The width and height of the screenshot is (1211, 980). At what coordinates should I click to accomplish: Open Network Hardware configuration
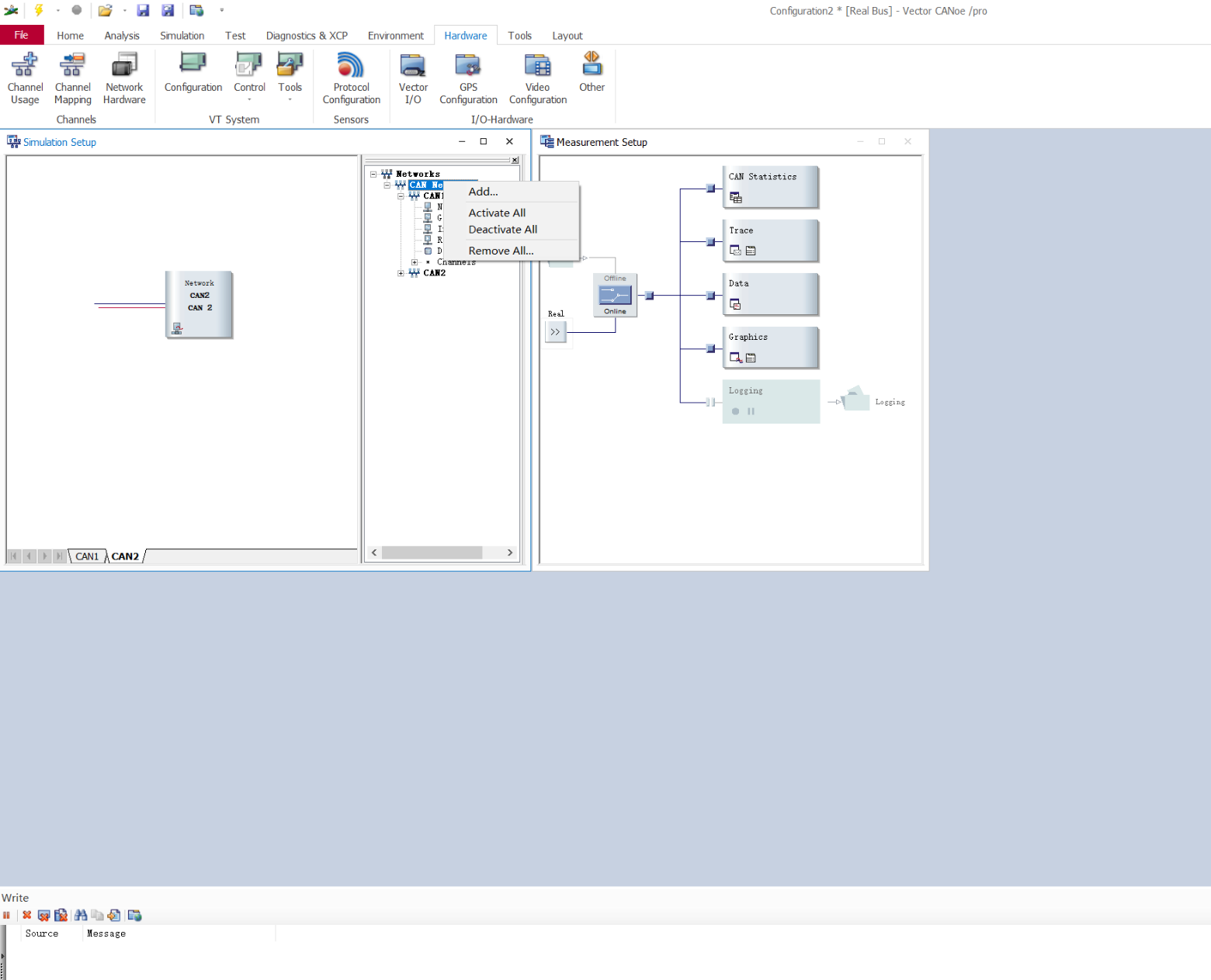coord(124,78)
